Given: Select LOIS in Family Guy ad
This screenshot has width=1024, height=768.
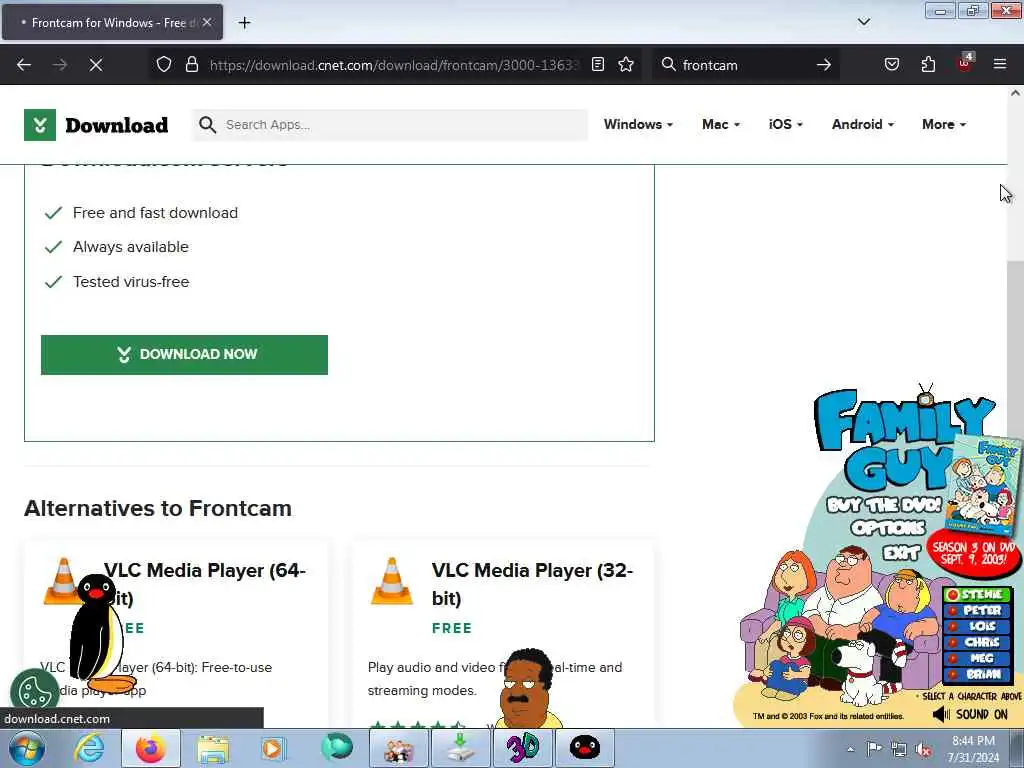Looking at the screenshot, I should 978,626.
